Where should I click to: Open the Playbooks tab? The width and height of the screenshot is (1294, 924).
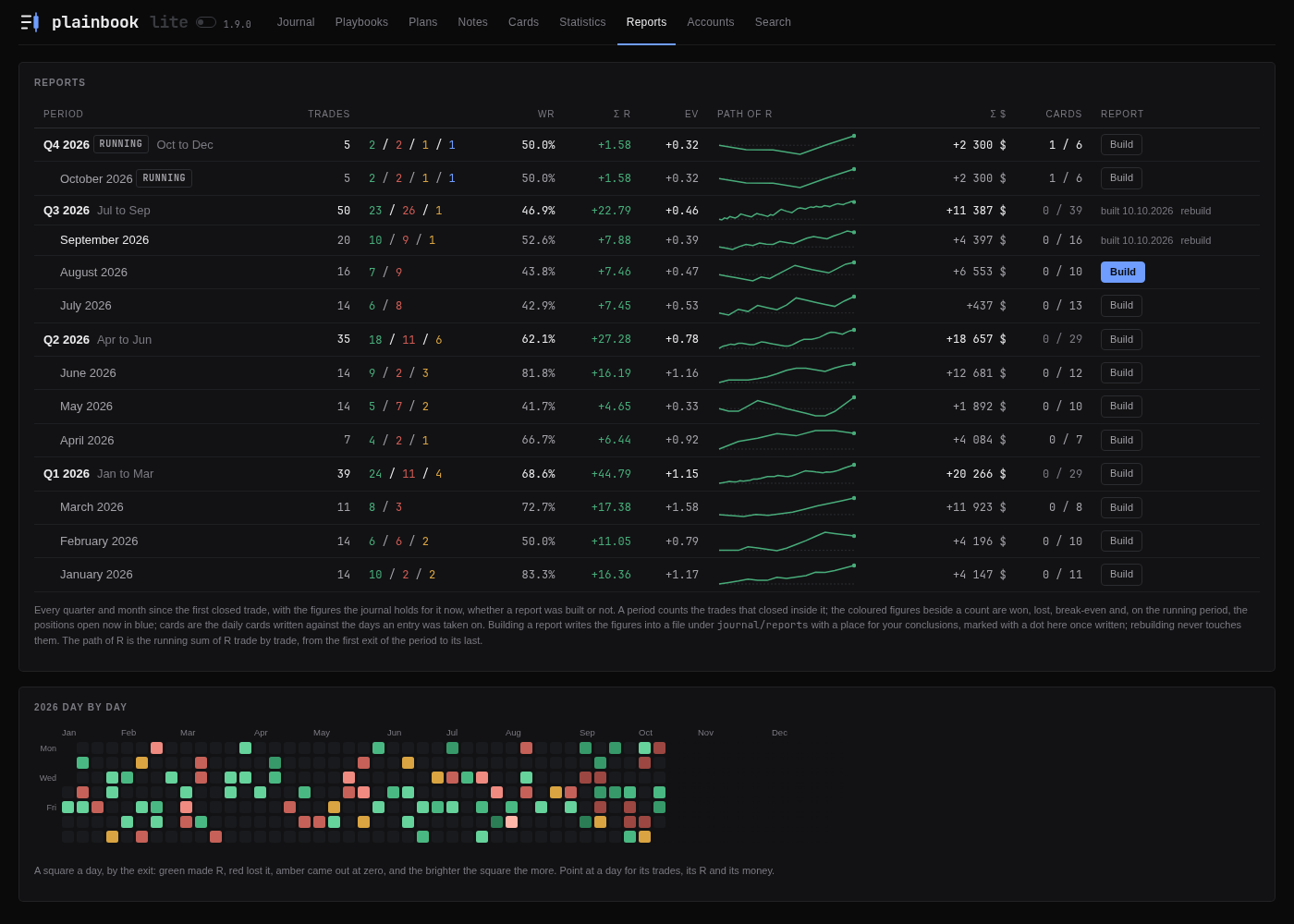pyautogui.click(x=361, y=22)
